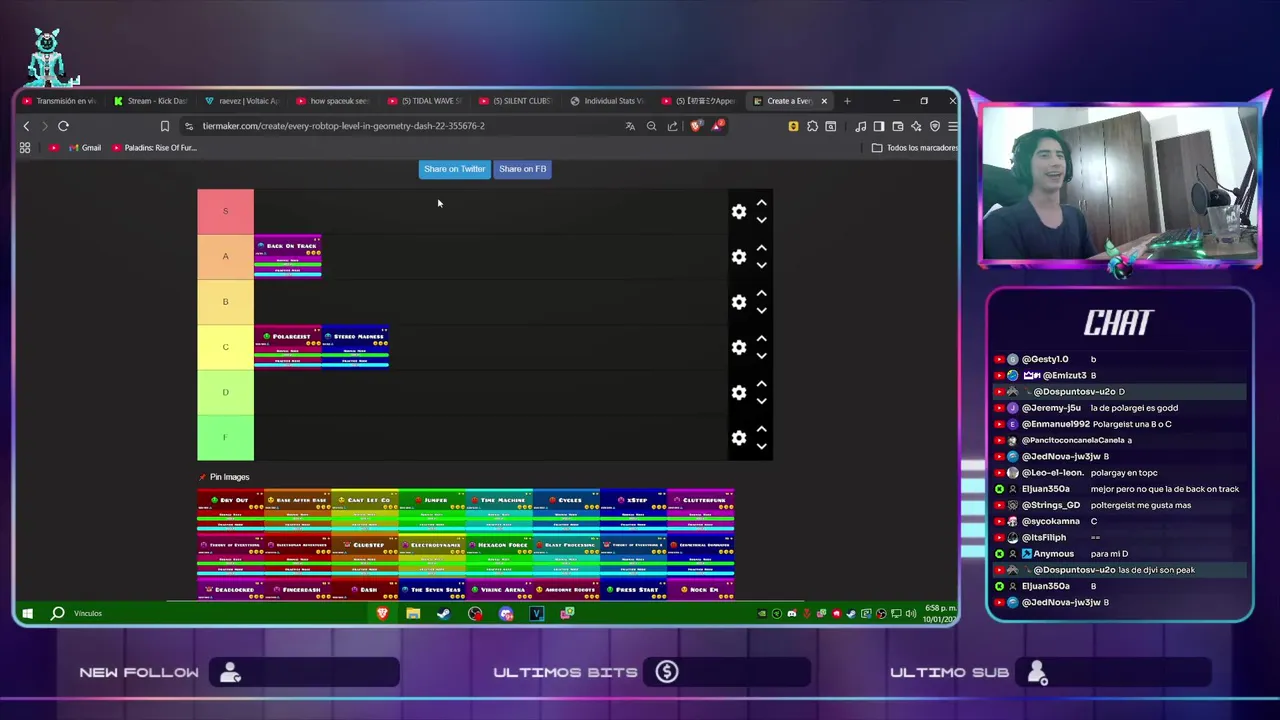The height and width of the screenshot is (720, 1280).
Task: Select the yellow C tier label
Action: pyautogui.click(x=225, y=347)
